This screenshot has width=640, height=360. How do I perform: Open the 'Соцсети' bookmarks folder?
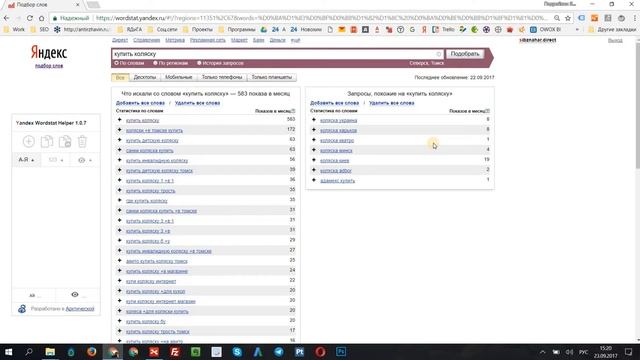[162, 29]
